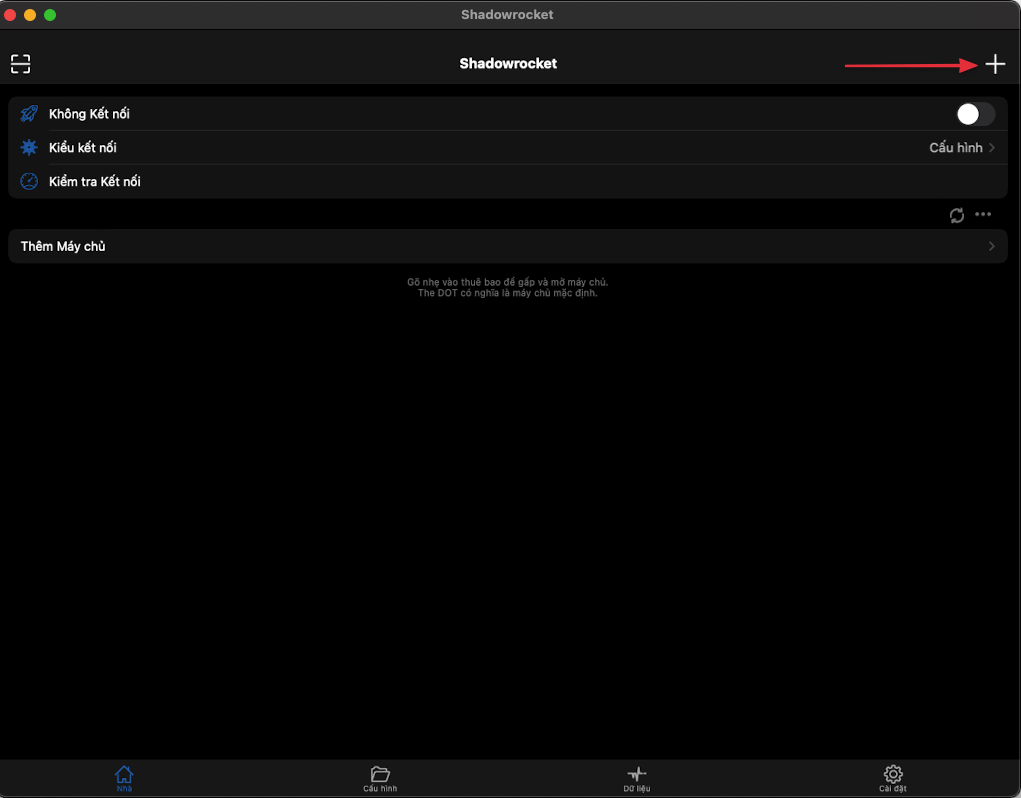Expand the Thêm Máy chủ chevron

[992, 246]
